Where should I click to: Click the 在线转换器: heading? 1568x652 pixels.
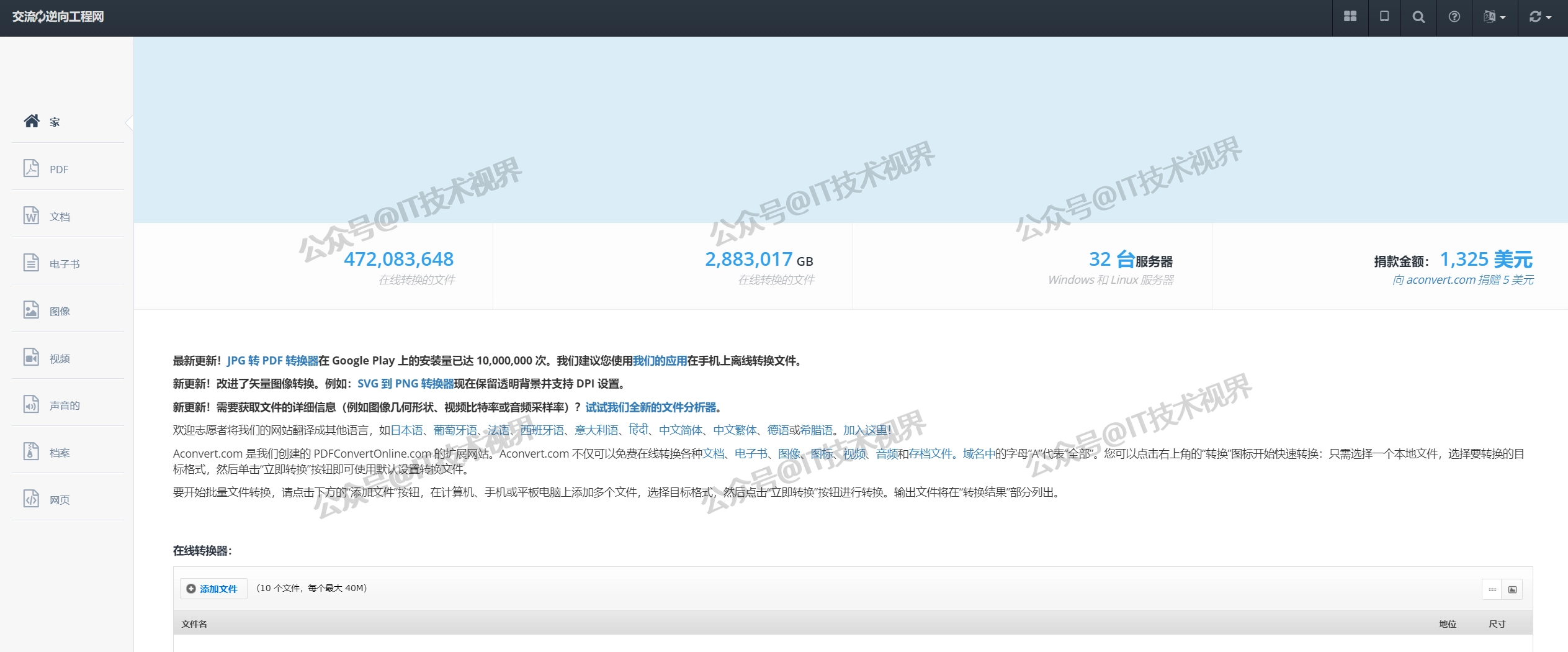point(202,551)
